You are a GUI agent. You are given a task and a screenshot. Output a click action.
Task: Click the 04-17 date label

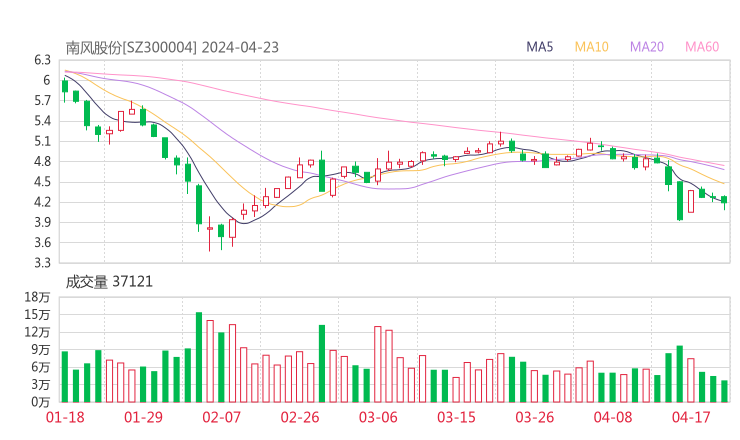click(x=691, y=417)
